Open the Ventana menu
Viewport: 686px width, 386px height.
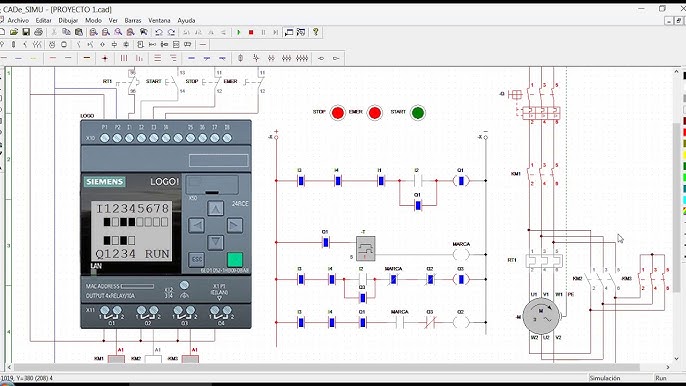pos(159,21)
